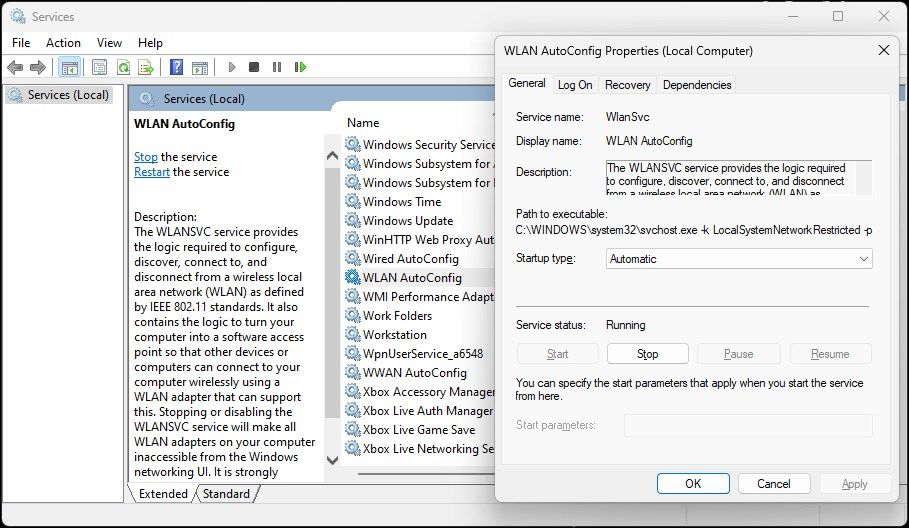Image resolution: width=909 pixels, height=528 pixels.
Task: Confirm the dialog with OK
Action: point(692,484)
